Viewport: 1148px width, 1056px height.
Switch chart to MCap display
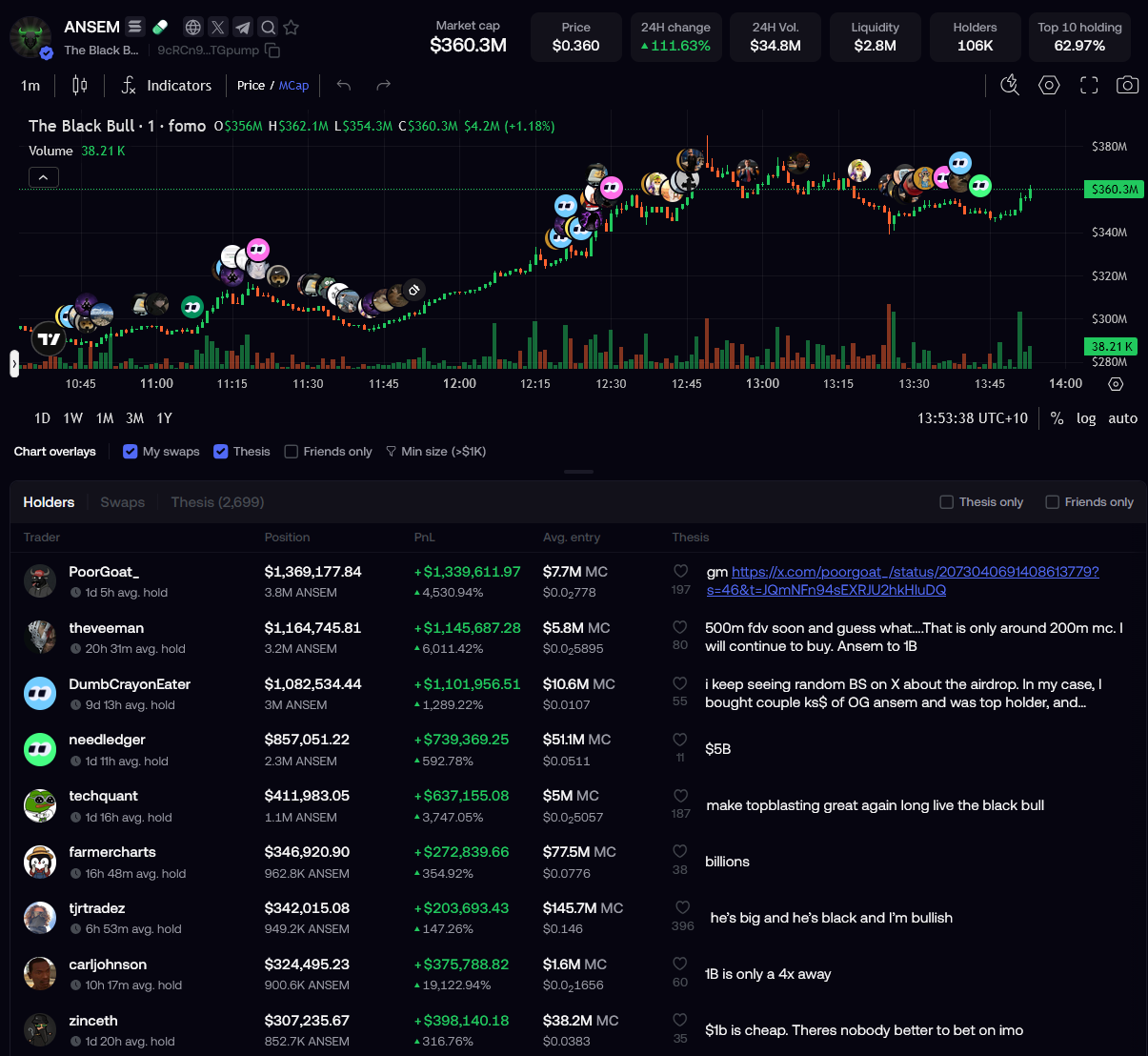coord(293,86)
